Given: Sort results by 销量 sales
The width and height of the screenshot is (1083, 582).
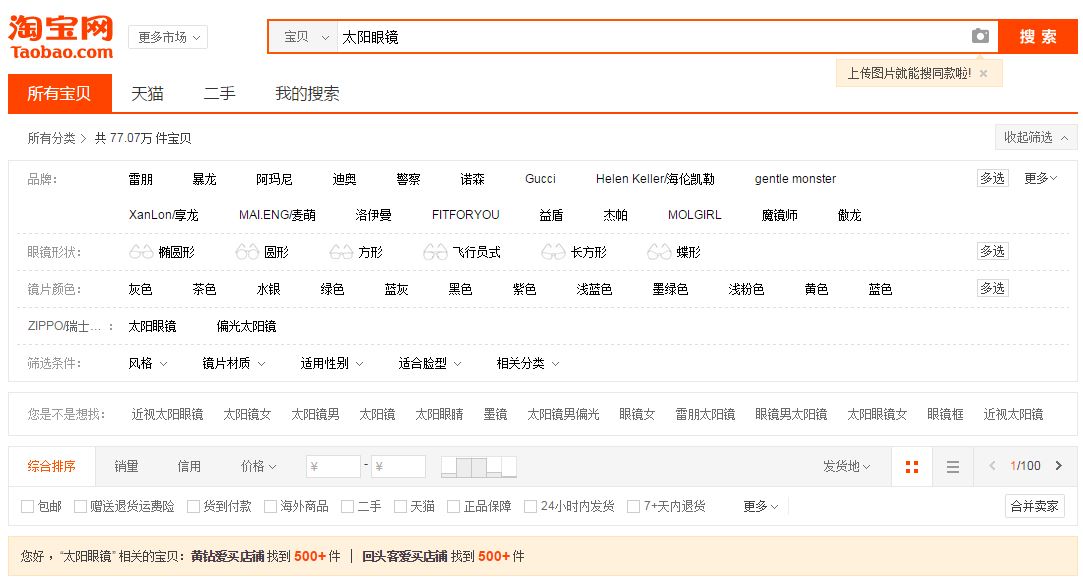Looking at the screenshot, I should pos(126,467).
